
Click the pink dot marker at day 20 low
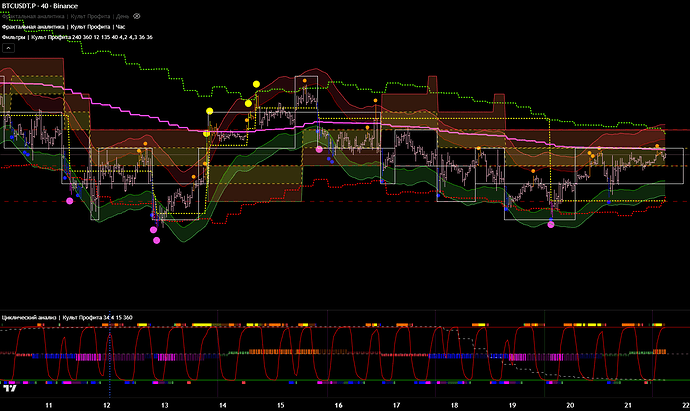[551, 225]
